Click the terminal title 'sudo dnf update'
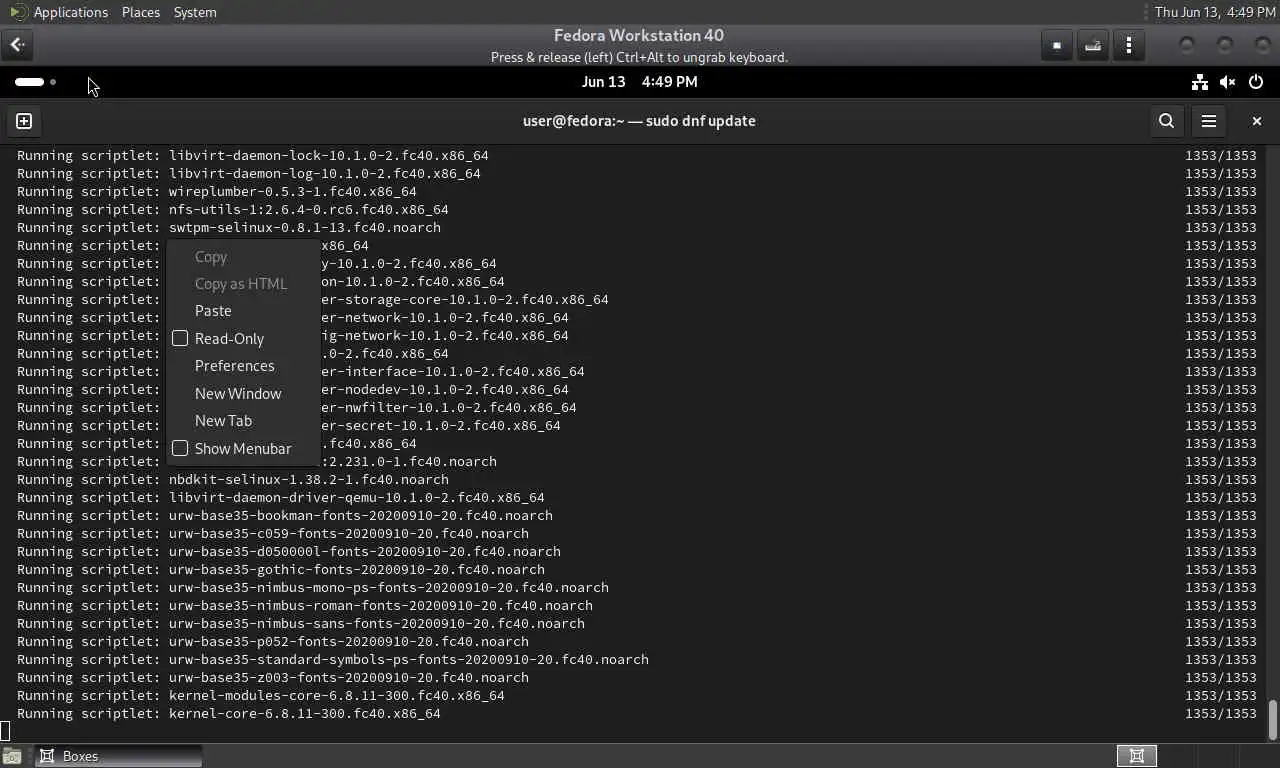The image size is (1280, 768). pos(700,121)
